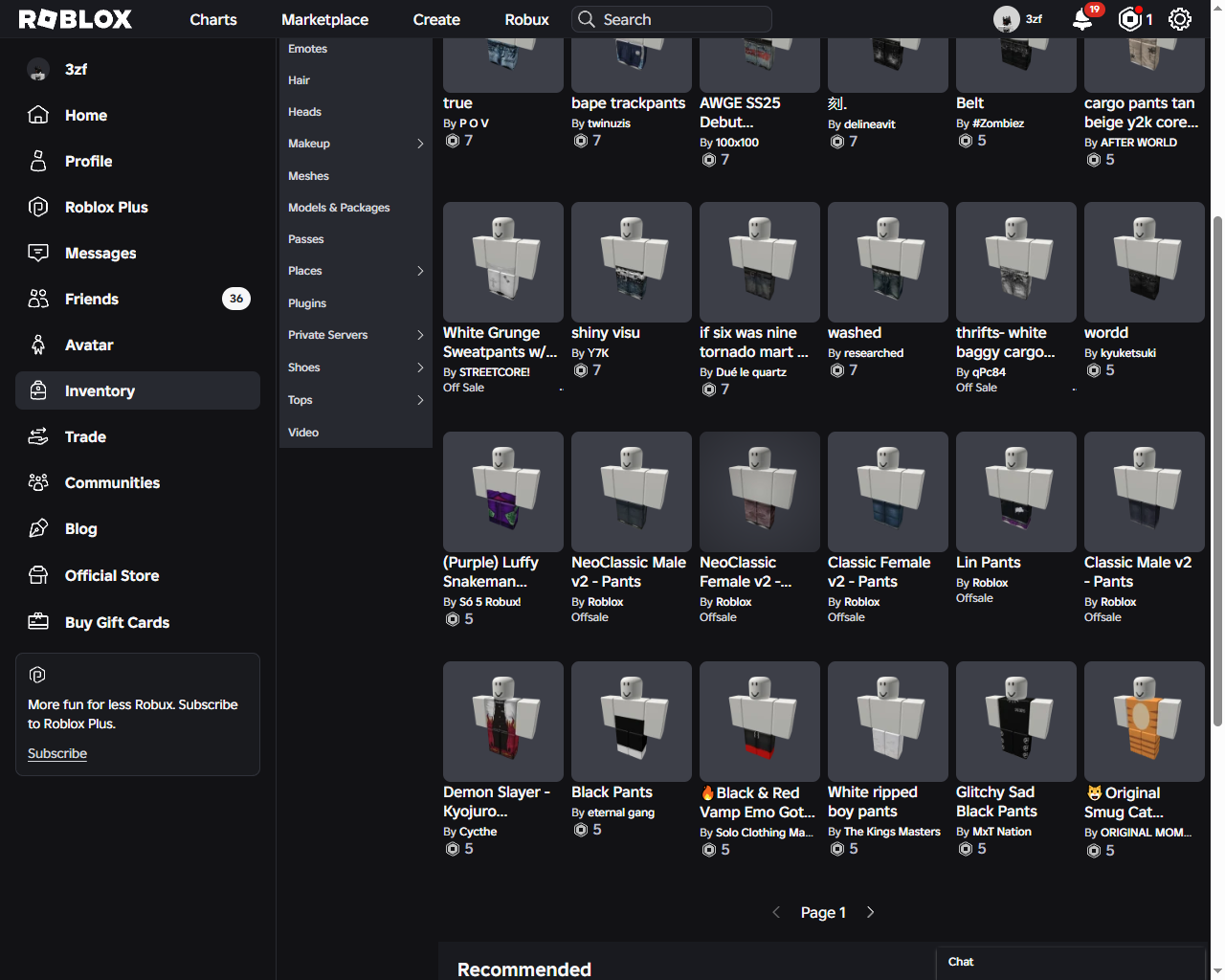Open the Original Smug Cat thumbnail
The image size is (1225, 980).
pos(1145,722)
